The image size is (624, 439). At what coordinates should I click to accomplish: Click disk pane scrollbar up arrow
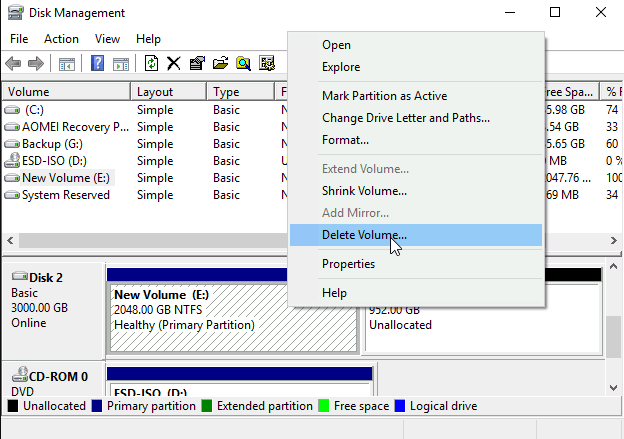613,266
